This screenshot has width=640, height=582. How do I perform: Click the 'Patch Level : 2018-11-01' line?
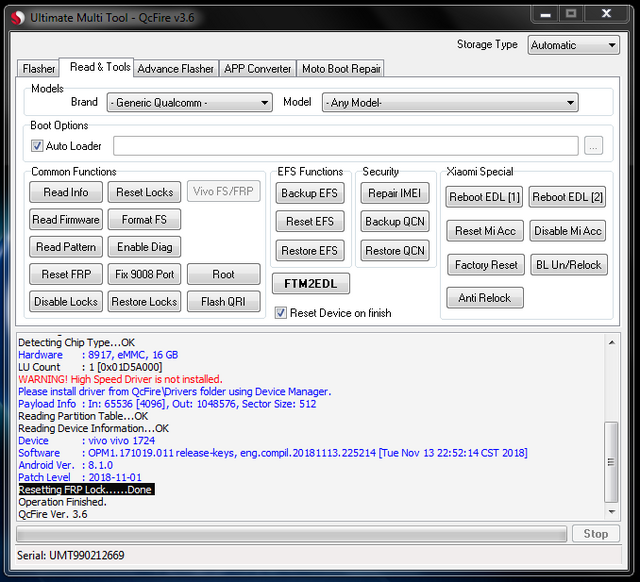point(80,477)
